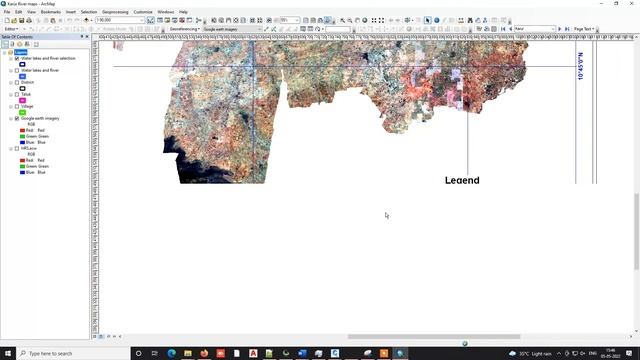
Task: Click the horizontal scrollbar of layout view
Action: (433, 337)
